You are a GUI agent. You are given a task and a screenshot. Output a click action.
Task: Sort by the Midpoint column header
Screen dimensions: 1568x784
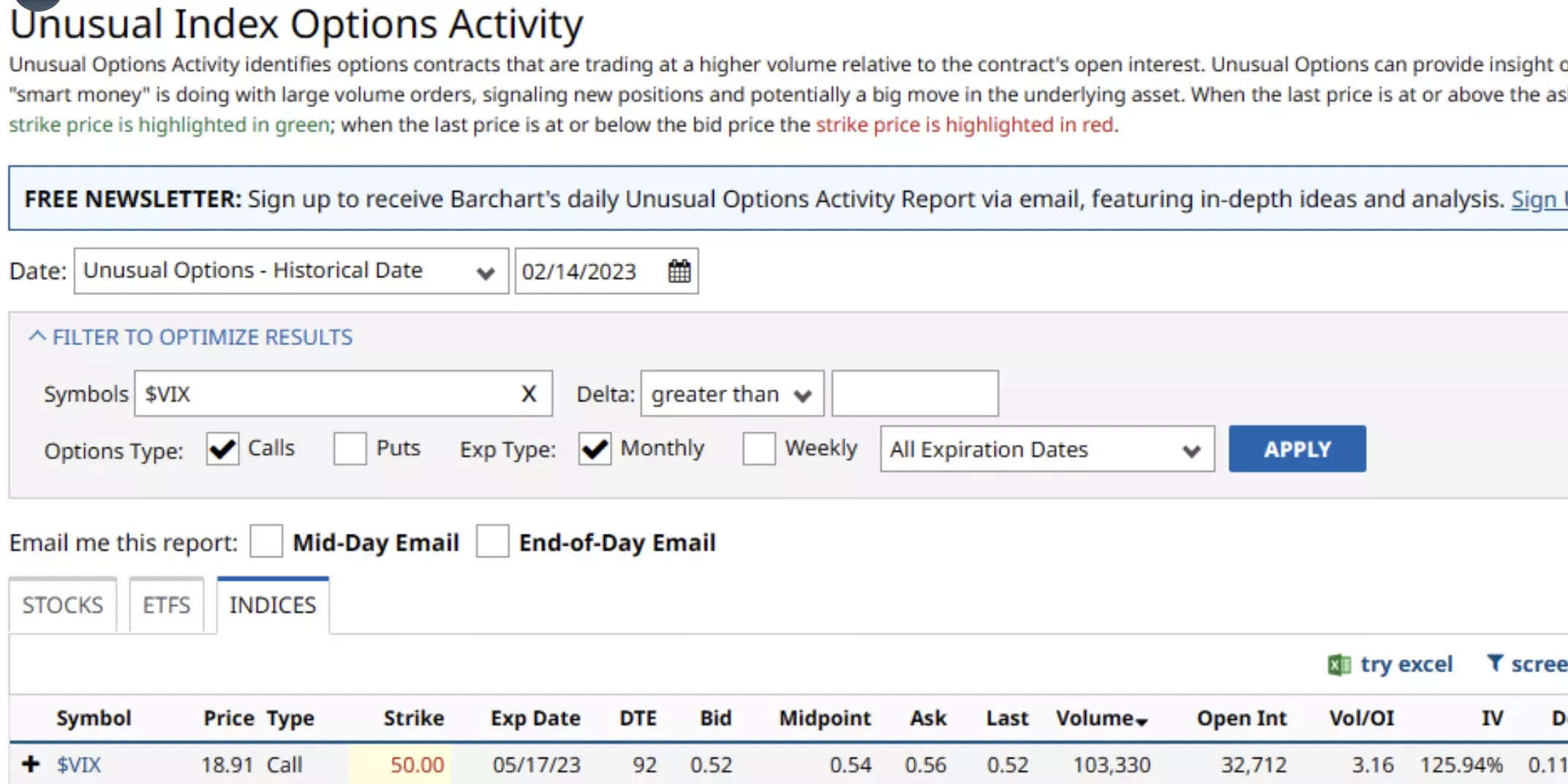tap(825, 718)
